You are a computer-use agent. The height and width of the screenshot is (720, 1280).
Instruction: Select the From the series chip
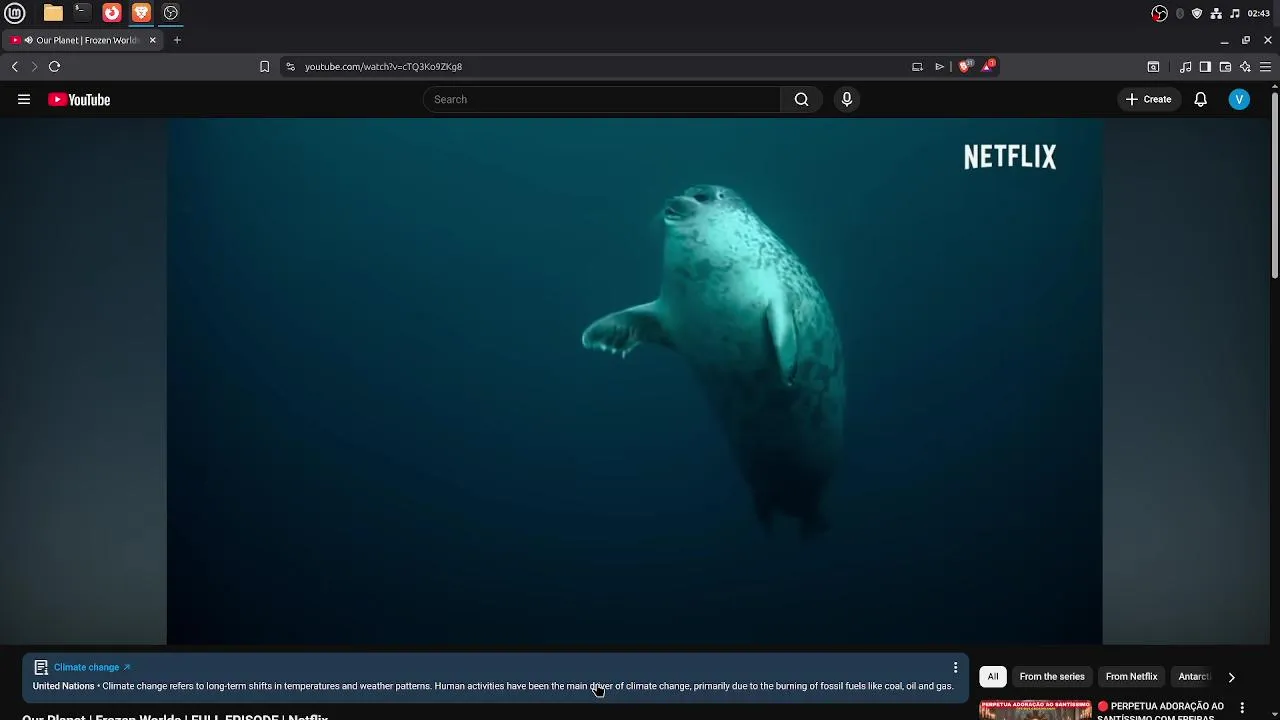click(x=1052, y=677)
